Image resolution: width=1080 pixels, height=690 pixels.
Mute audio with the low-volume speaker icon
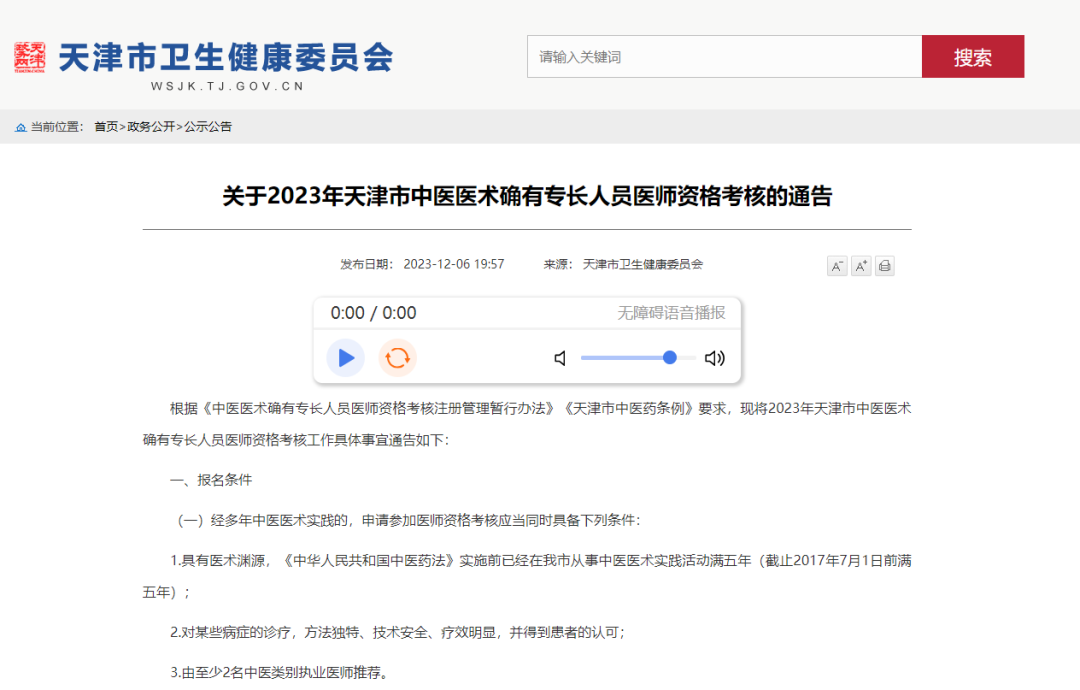click(560, 358)
